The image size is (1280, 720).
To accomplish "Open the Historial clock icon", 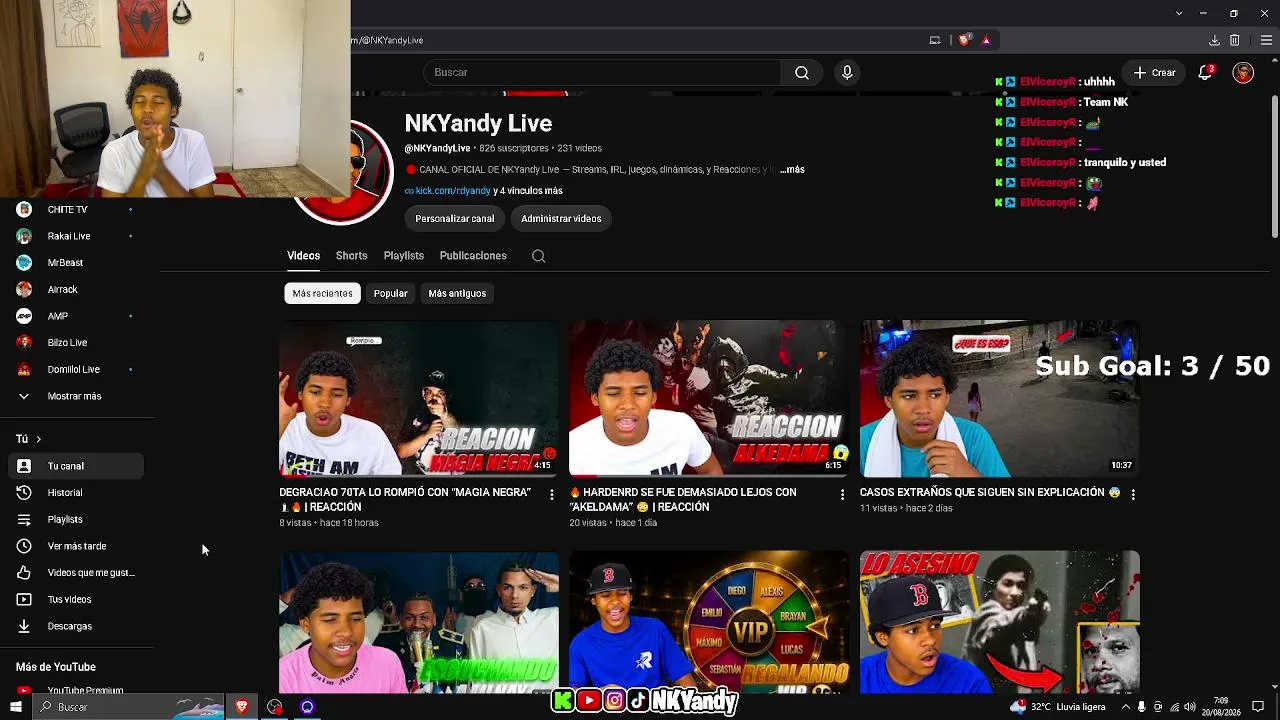I will [x=24, y=493].
